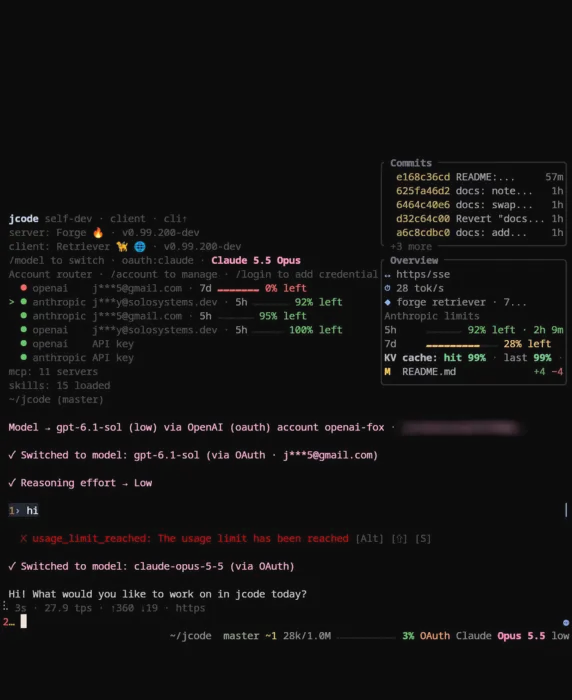The width and height of the screenshot is (572, 700).
Task: Click 'low' effort label in bottom status line
Action: tap(560, 636)
